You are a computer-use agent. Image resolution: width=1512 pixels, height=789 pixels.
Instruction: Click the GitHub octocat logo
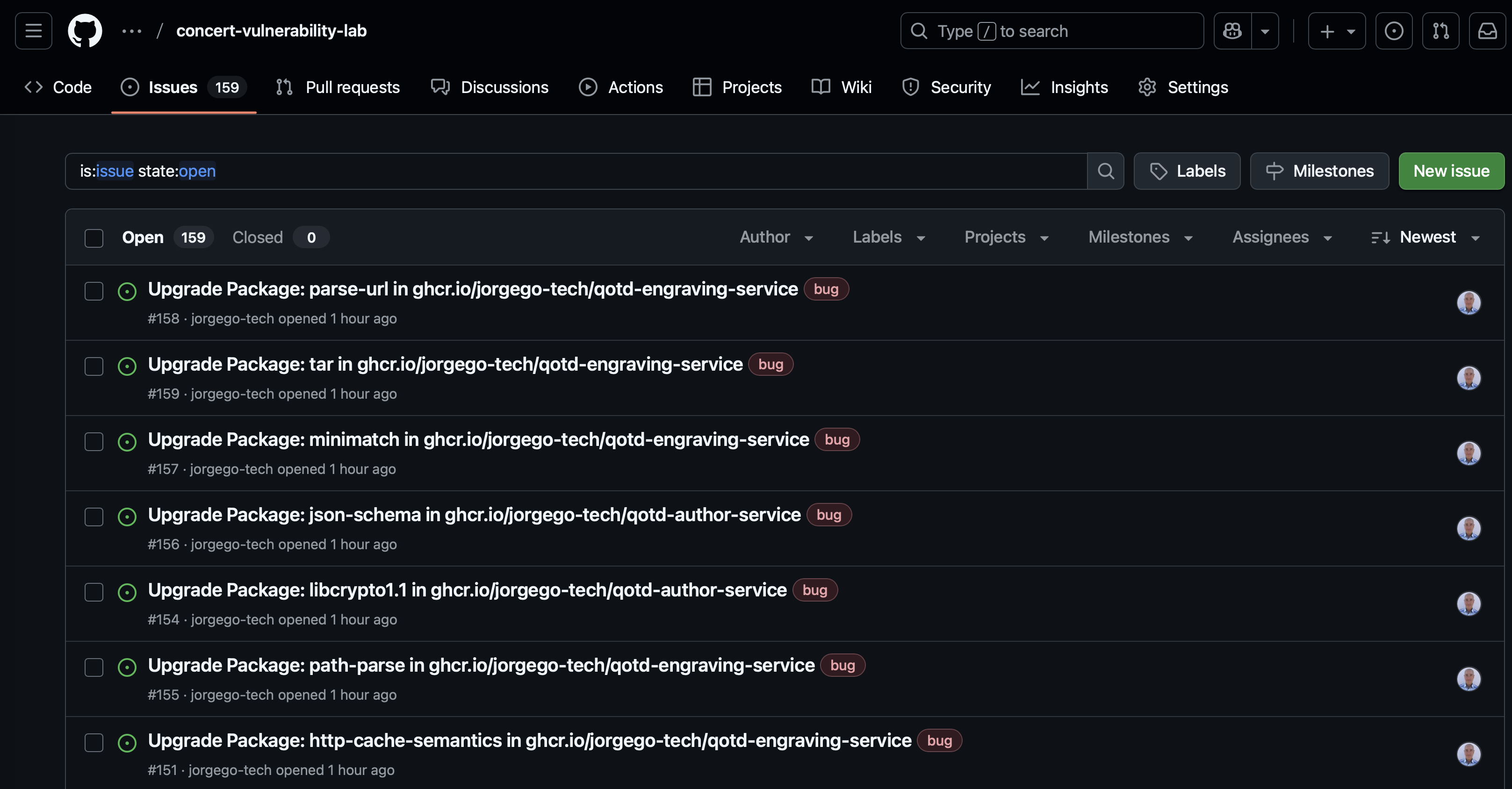pyautogui.click(x=85, y=30)
